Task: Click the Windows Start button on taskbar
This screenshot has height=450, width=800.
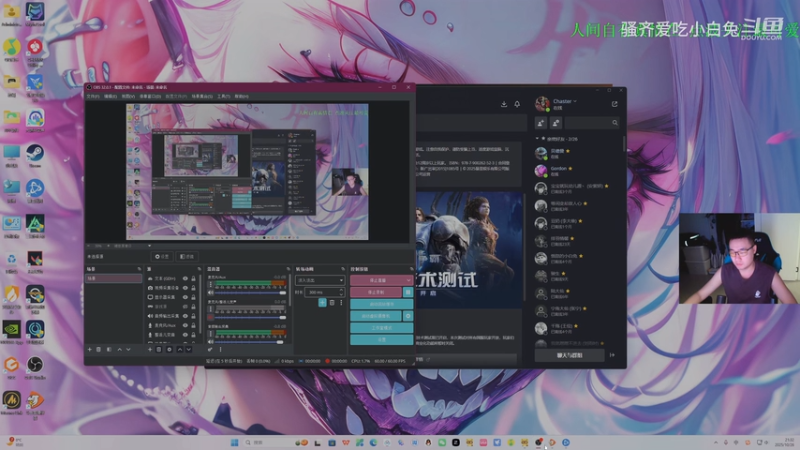Action: tap(235, 442)
